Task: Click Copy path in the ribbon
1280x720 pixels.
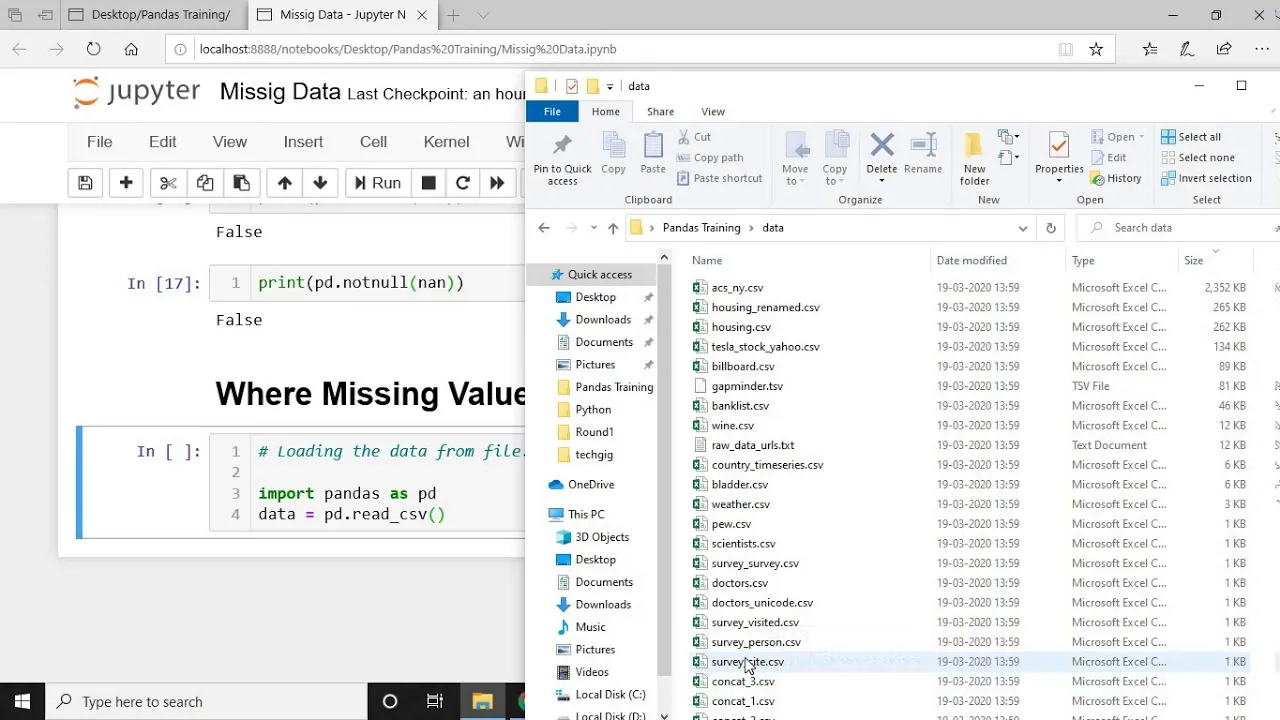Action: 710,157
